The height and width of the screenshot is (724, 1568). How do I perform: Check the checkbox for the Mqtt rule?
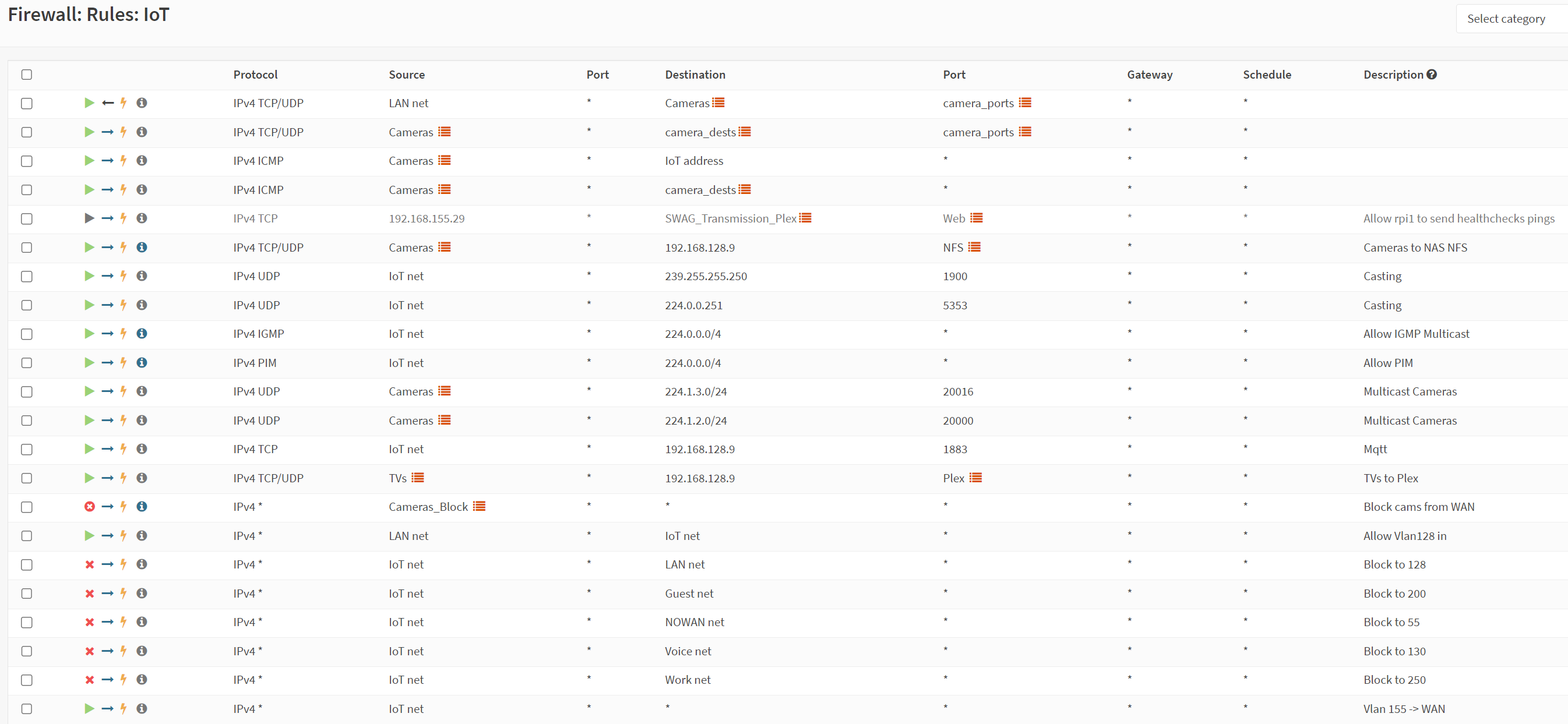click(x=27, y=450)
